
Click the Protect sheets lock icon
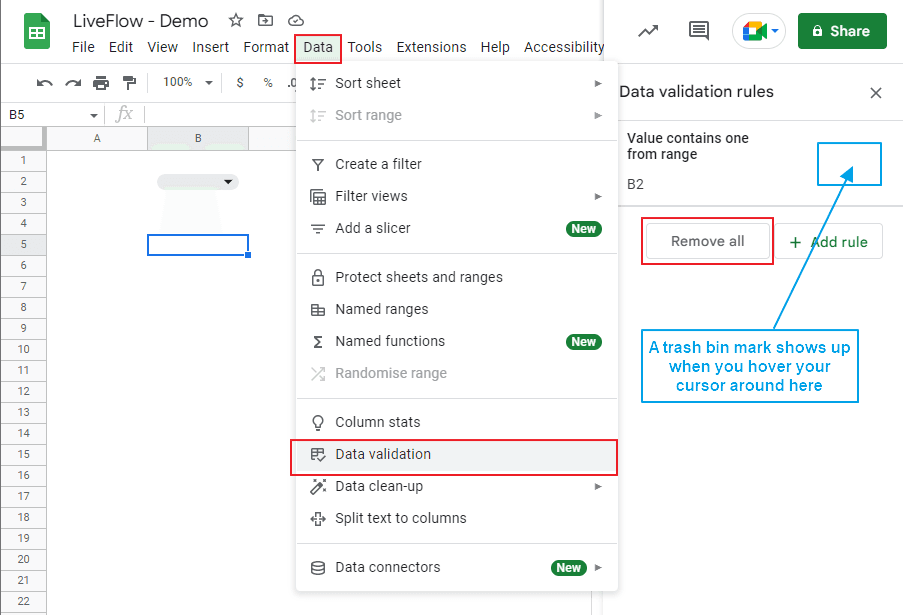(318, 278)
